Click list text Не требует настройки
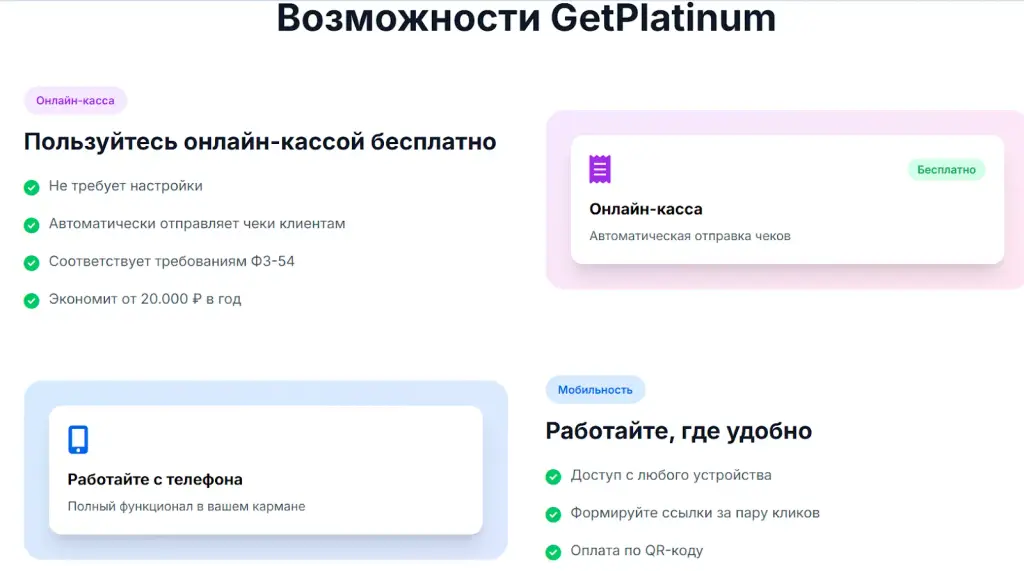 coord(125,186)
